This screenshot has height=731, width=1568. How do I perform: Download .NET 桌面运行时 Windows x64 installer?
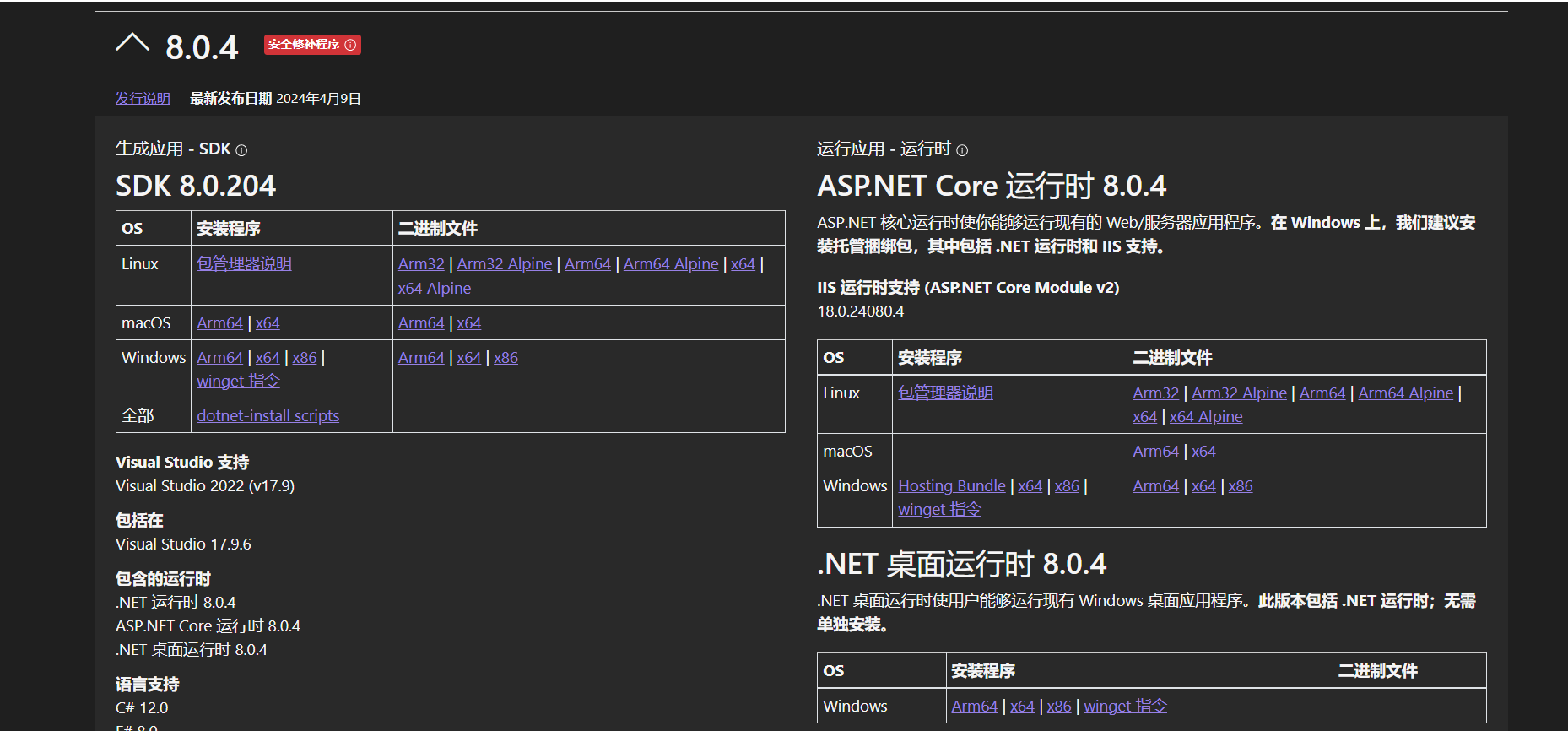pos(1022,706)
